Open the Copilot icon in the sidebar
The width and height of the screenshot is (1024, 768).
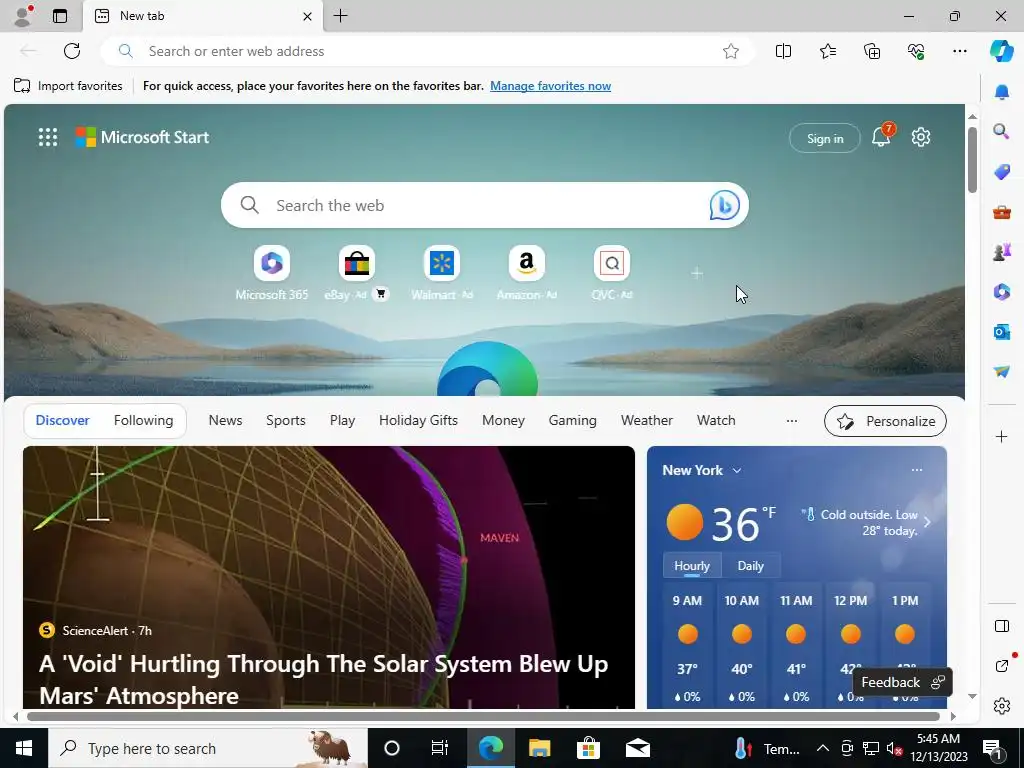coord(1001,51)
